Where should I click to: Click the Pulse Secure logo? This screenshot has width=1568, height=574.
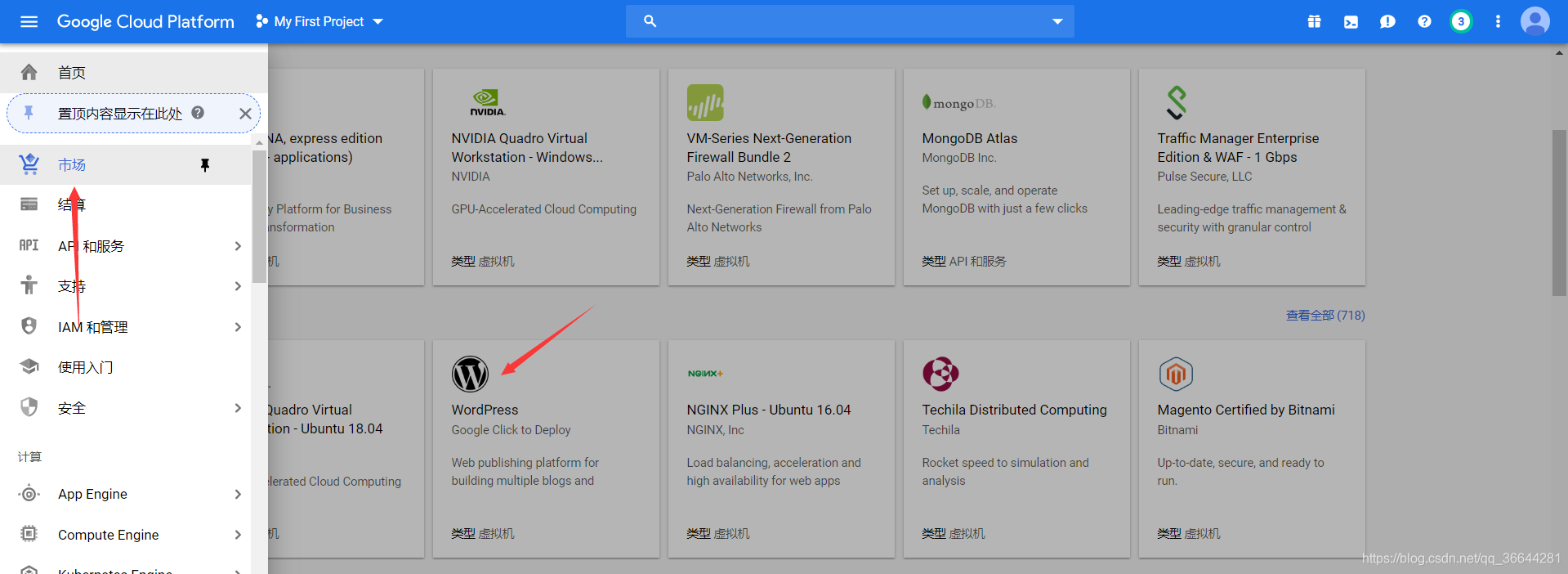click(1177, 103)
